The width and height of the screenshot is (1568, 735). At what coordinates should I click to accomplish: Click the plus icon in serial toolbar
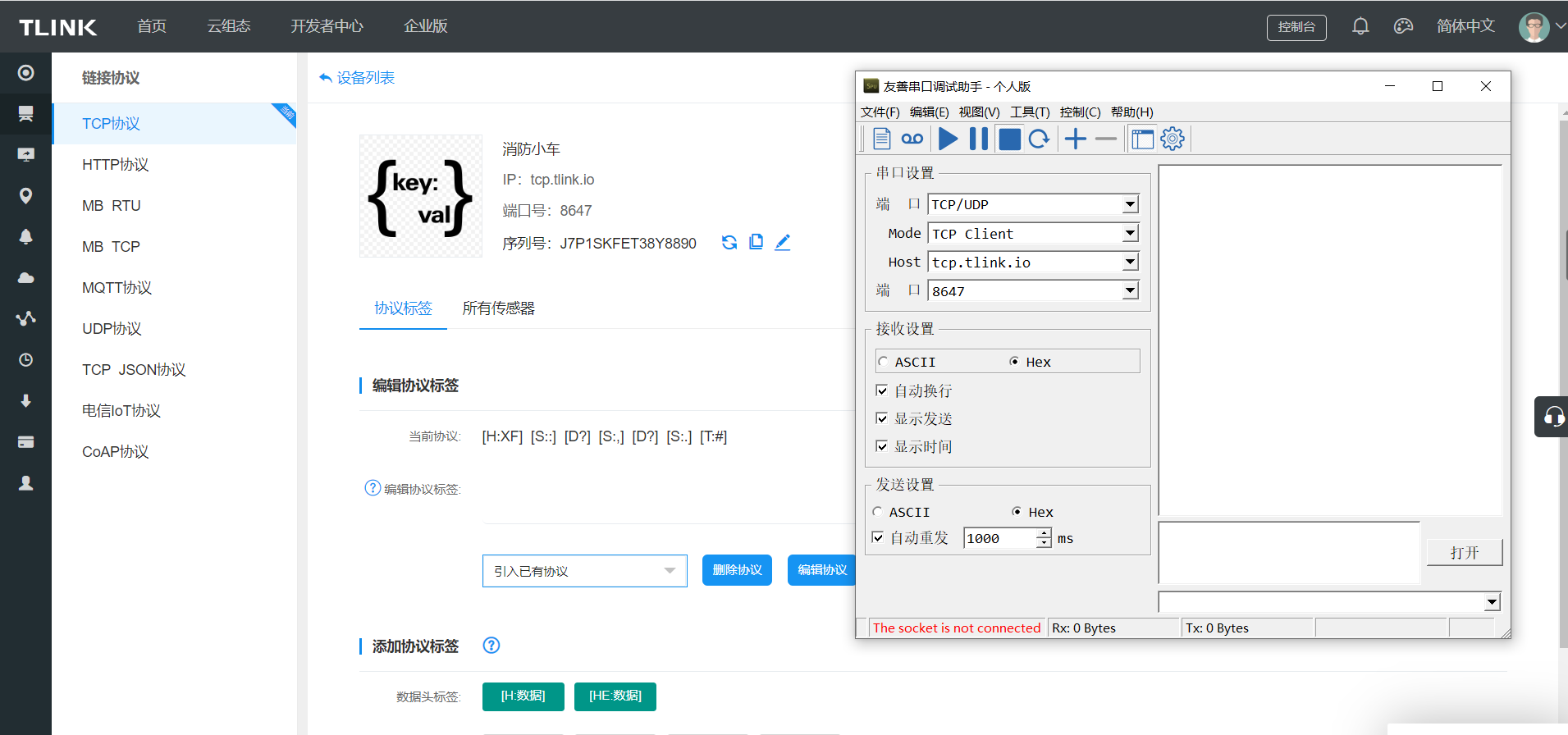1075,139
